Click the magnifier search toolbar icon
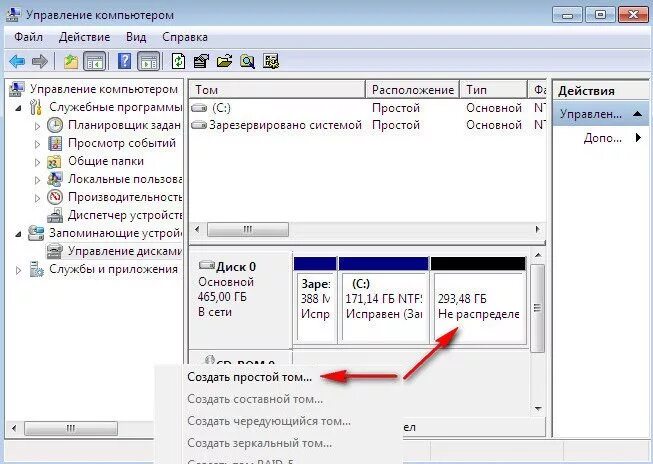Image resolution: width=653 pixels, height=464 pixels. point(247,62)
